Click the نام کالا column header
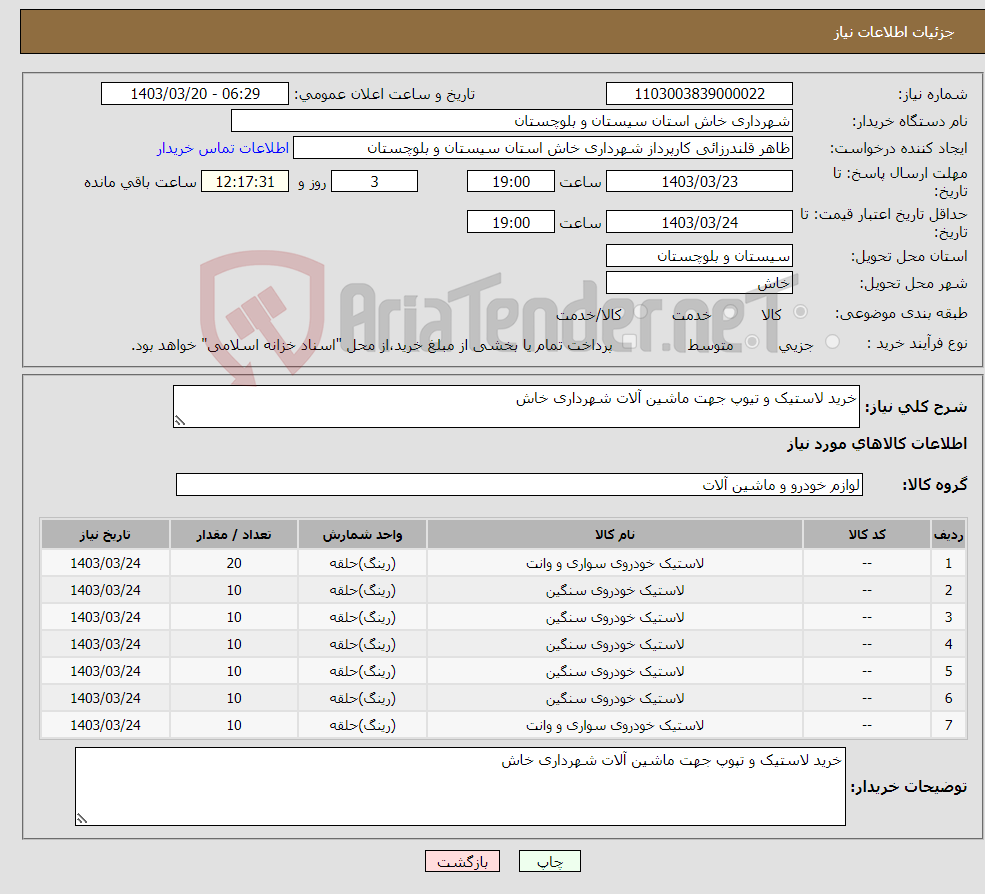Screen dimensions: 985x894 pos(615,534)
